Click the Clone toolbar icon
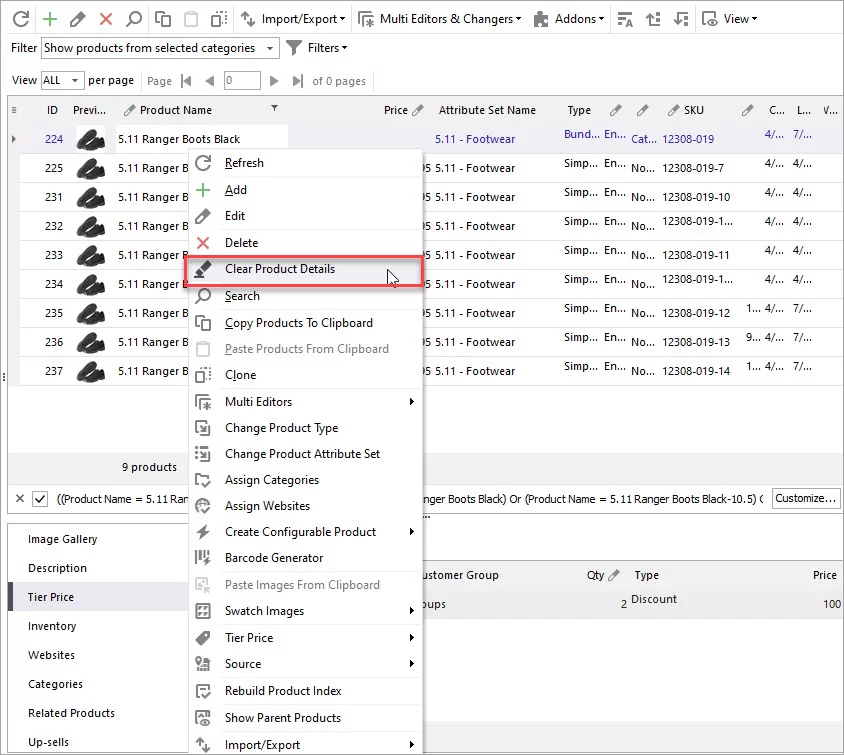 (219, 19)
